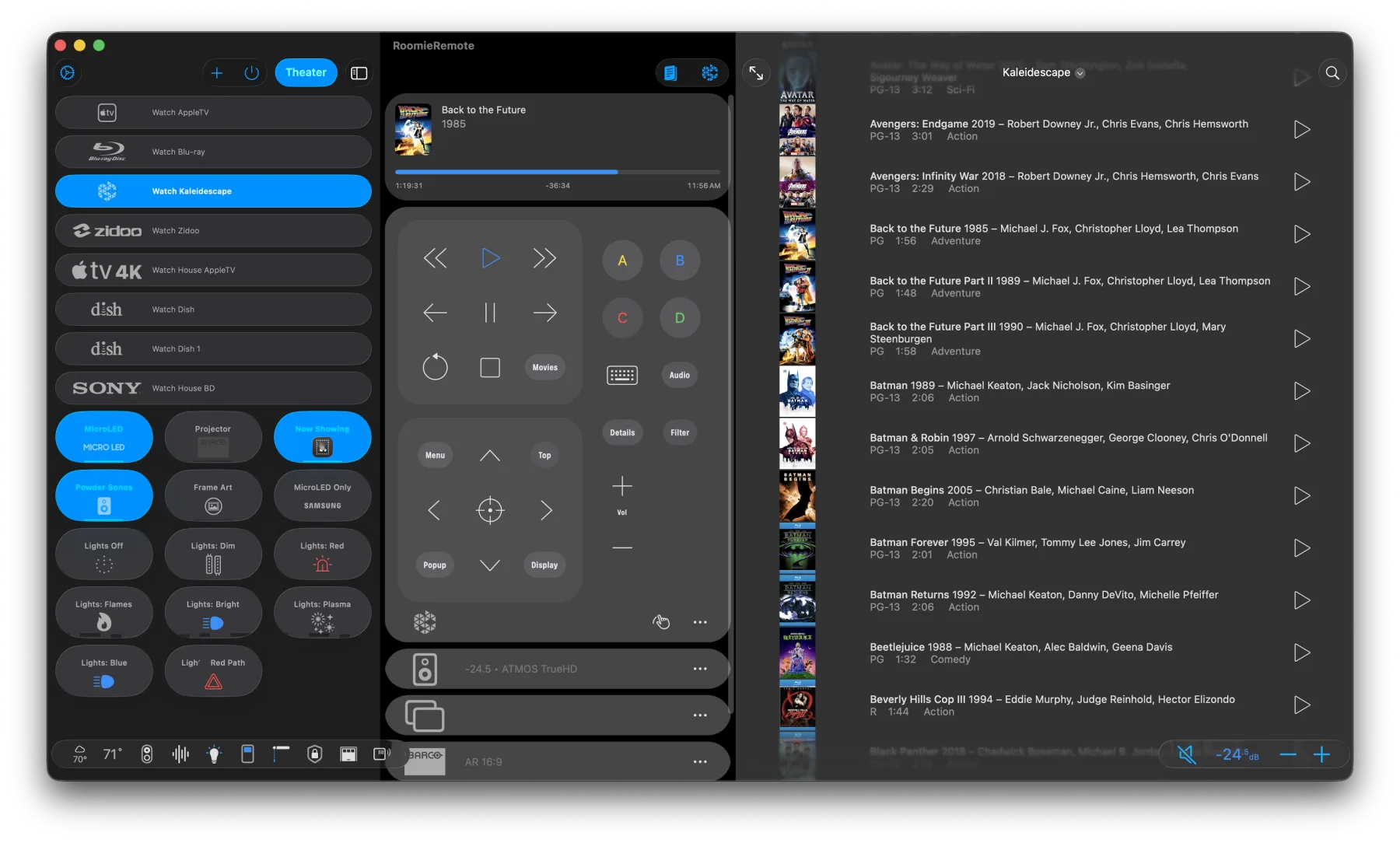Toggle Lights Off
This screenshot has width=1400, height=843.
click(104, 554)
